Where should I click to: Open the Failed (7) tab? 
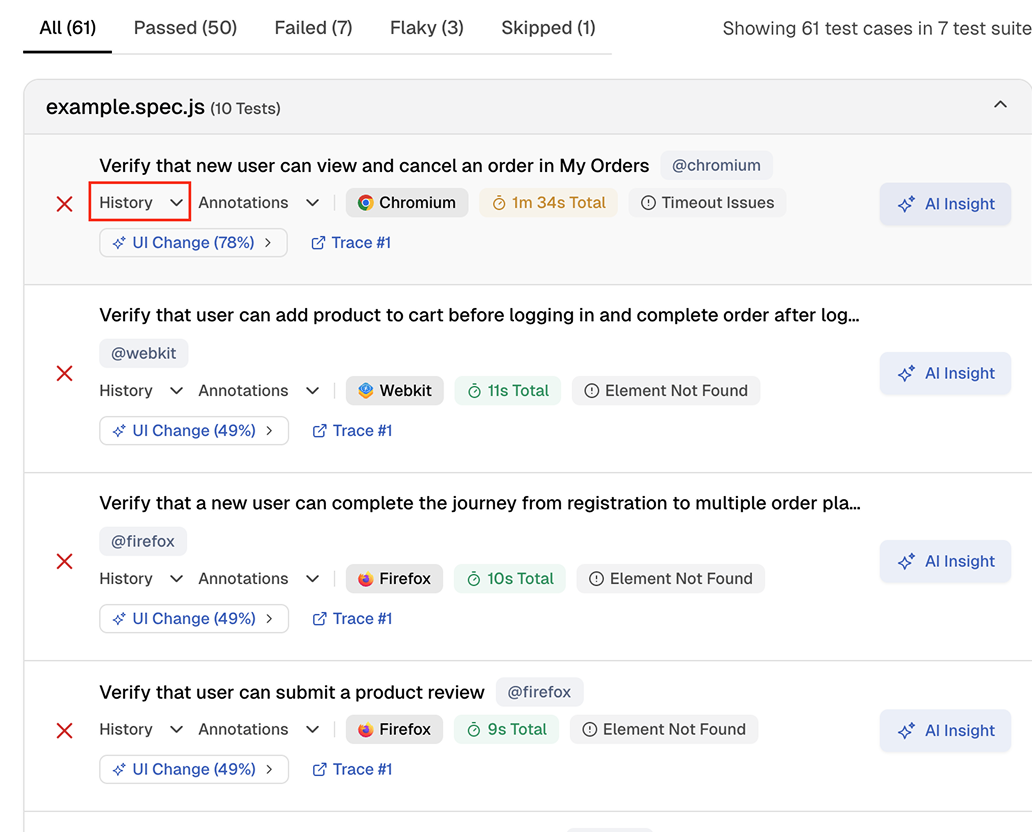313,28
